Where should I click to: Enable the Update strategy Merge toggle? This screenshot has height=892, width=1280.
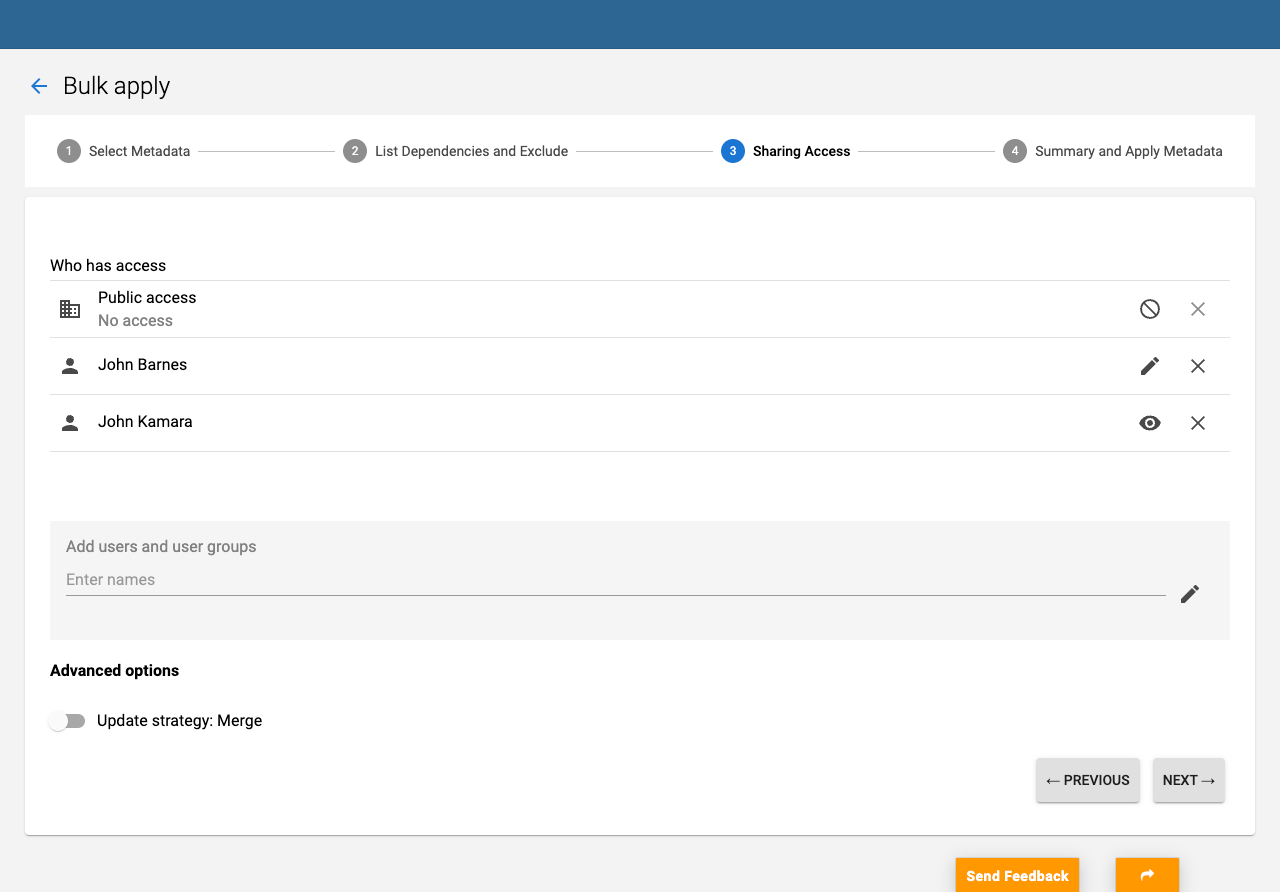click(67, 721)
